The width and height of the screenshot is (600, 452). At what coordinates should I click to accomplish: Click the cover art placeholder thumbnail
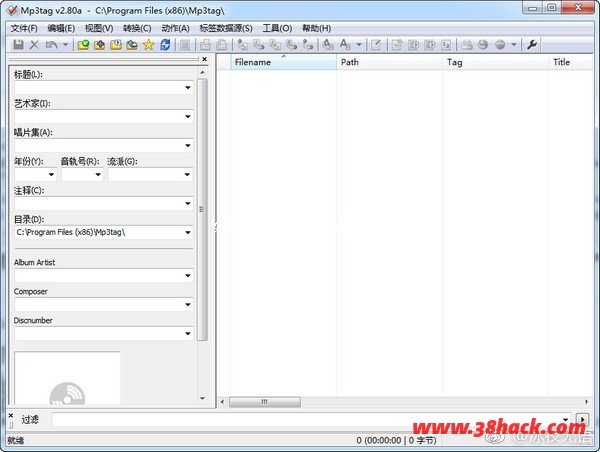point(67,378)
